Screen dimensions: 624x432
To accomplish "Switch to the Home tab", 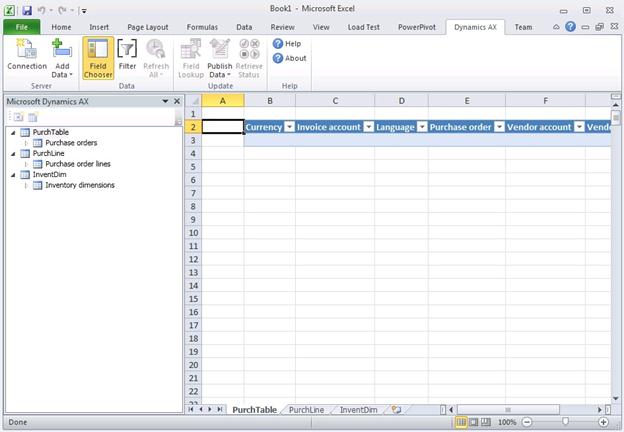I will point(61,27).
